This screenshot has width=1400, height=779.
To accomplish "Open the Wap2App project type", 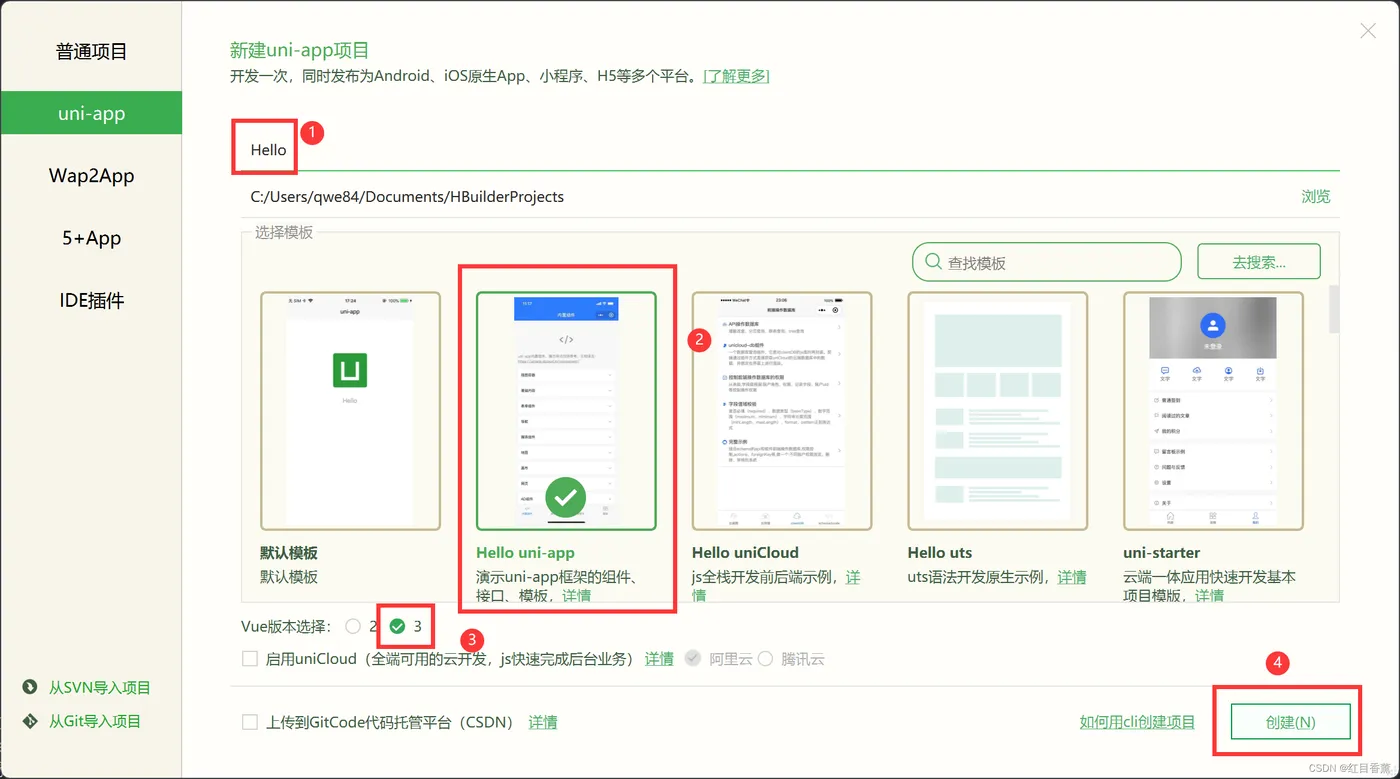I will [x=91, y=176].
